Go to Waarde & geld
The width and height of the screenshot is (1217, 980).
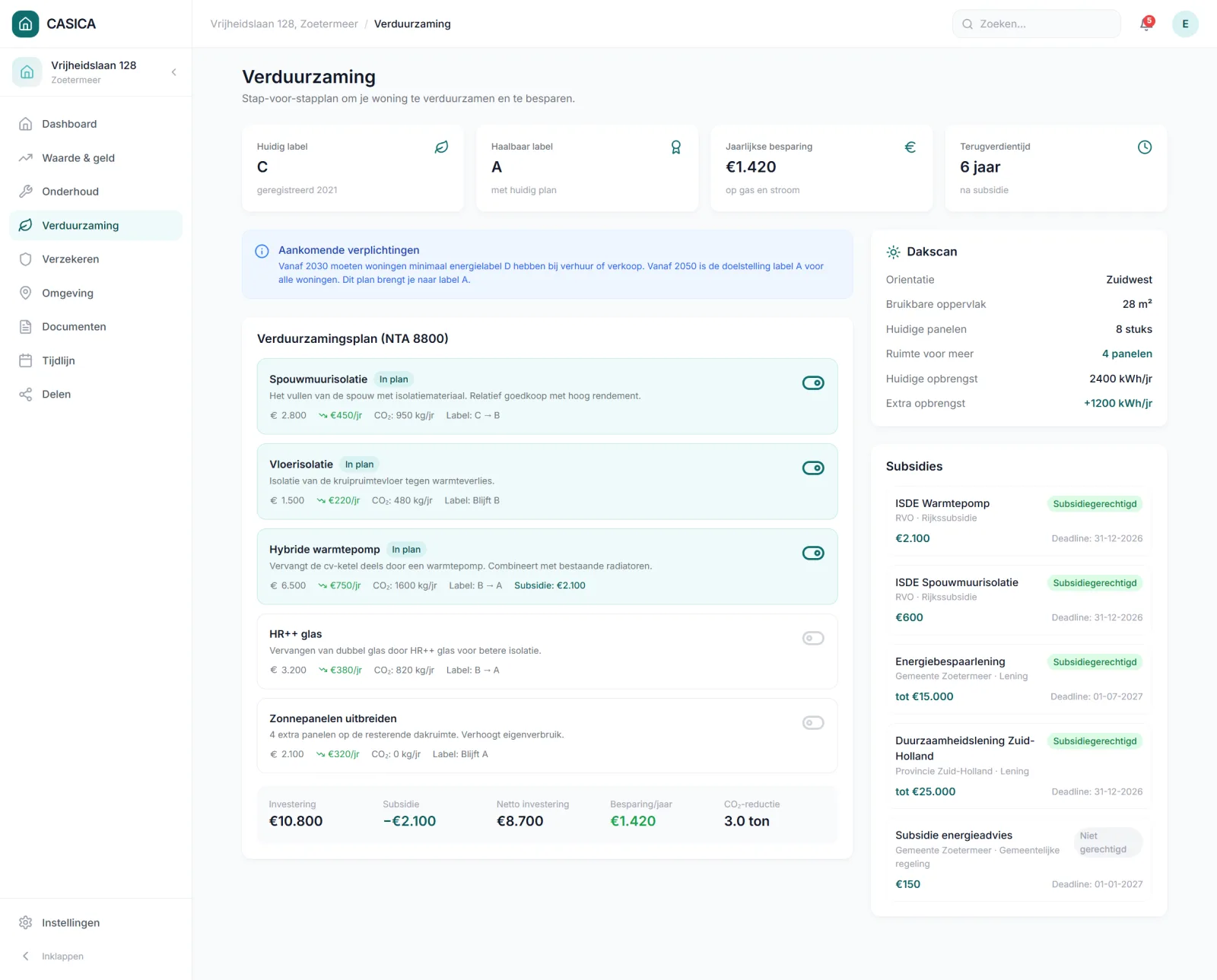click(x=96, y=158)
